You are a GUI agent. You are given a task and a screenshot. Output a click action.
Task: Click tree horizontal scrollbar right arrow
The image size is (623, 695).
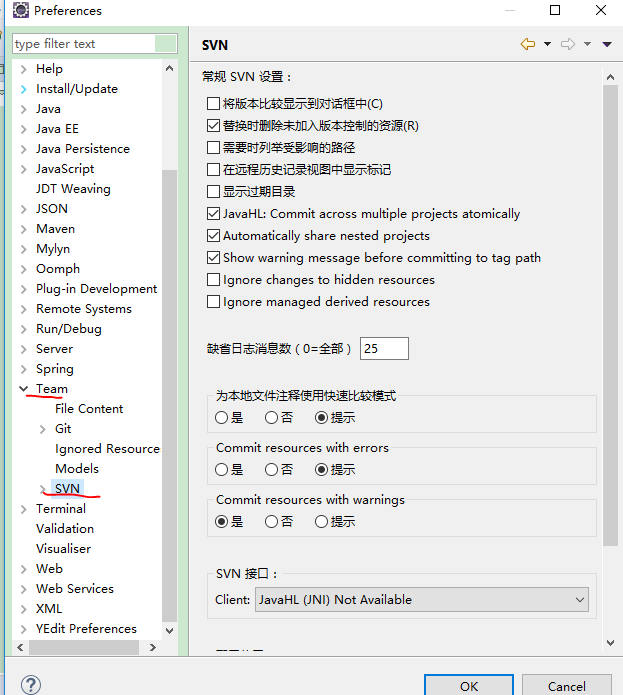click(153, 648)
